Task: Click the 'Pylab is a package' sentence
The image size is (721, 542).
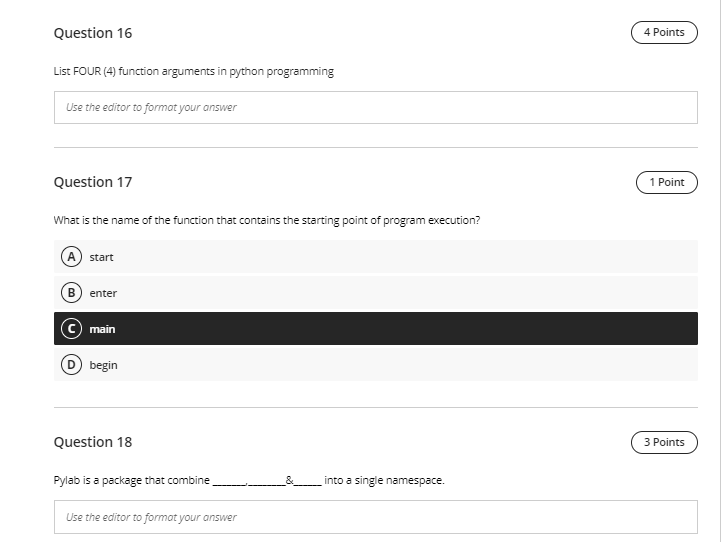Action: coord(249,480)
